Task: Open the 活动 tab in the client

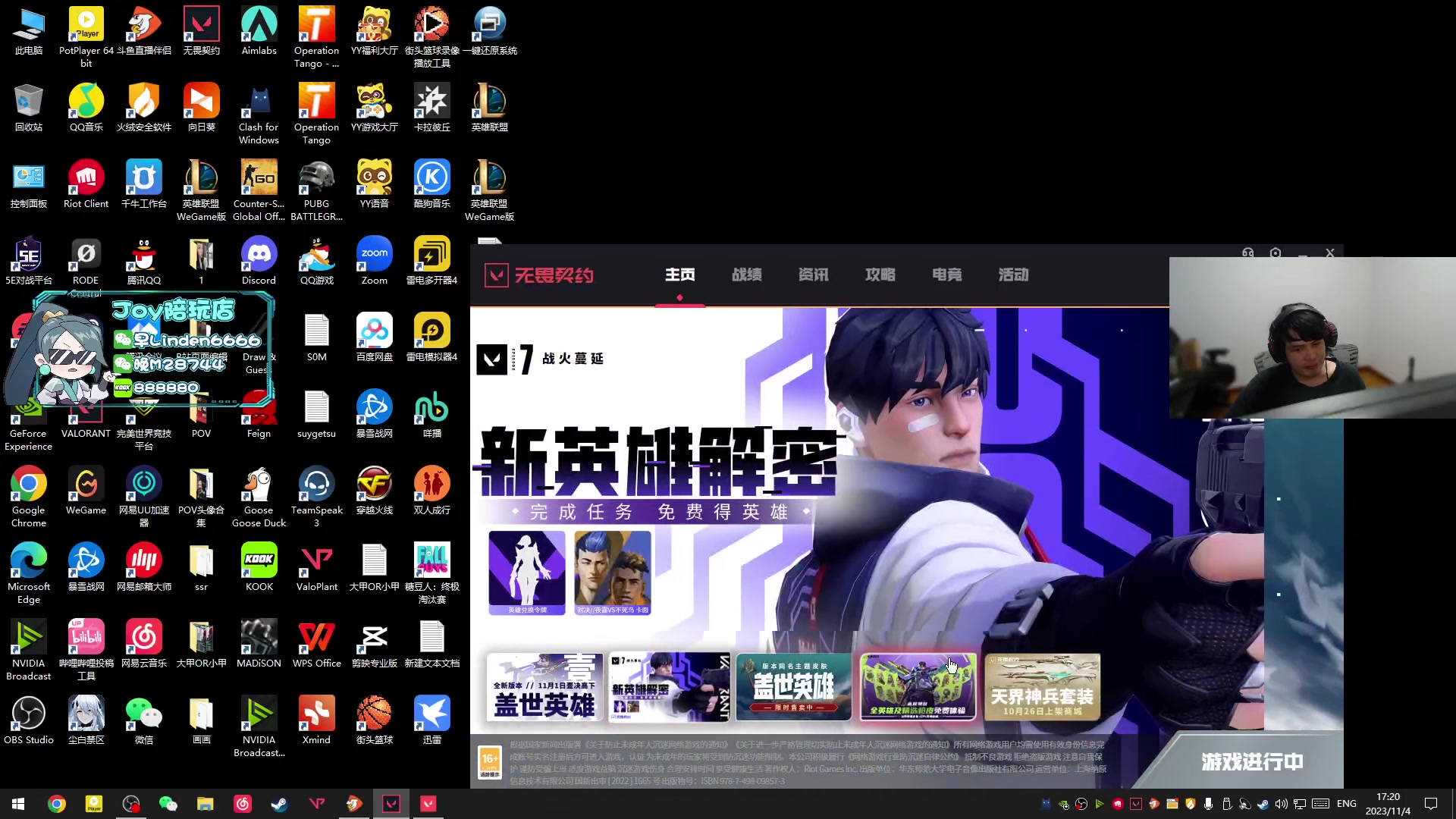Action: [1014, 275]
